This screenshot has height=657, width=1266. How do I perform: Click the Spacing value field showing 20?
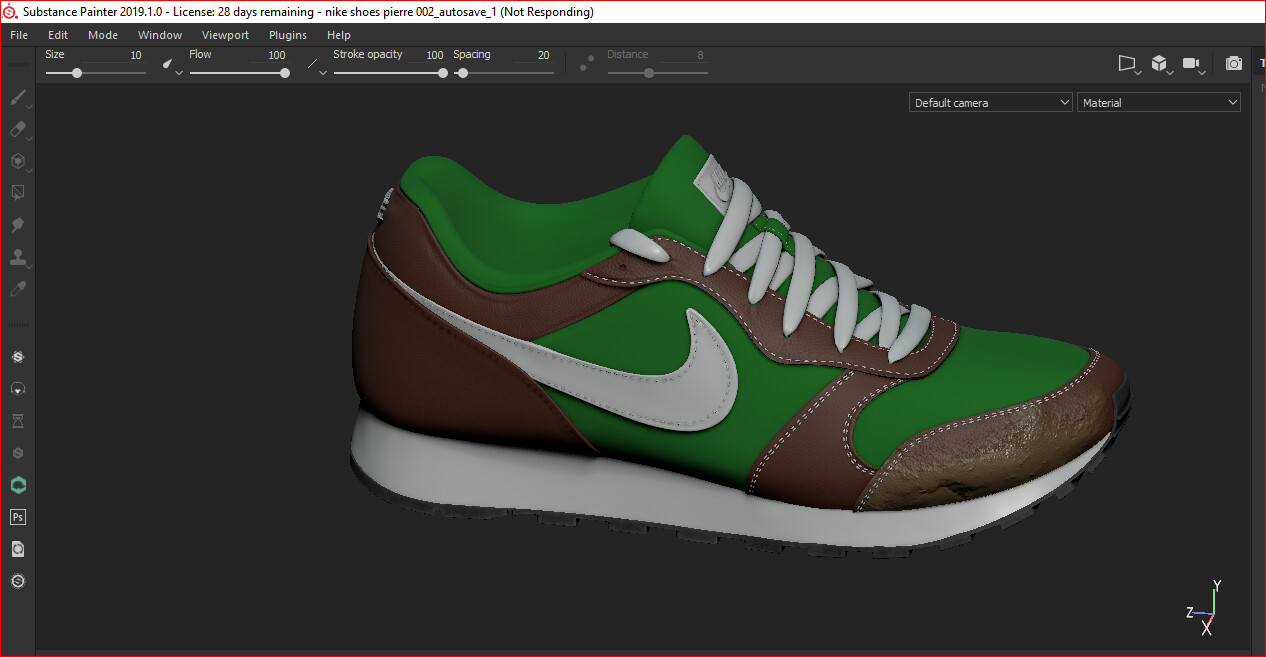pos(533,55)
